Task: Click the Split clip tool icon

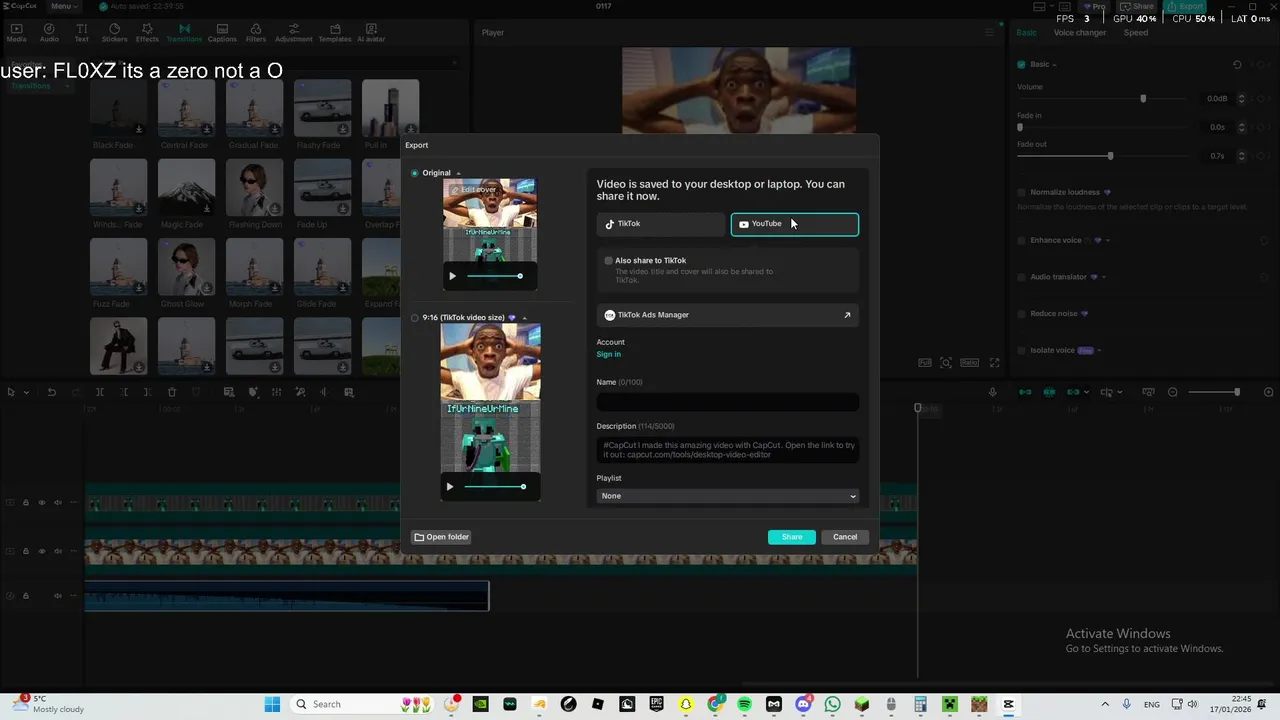Action: tap(100, 392)
